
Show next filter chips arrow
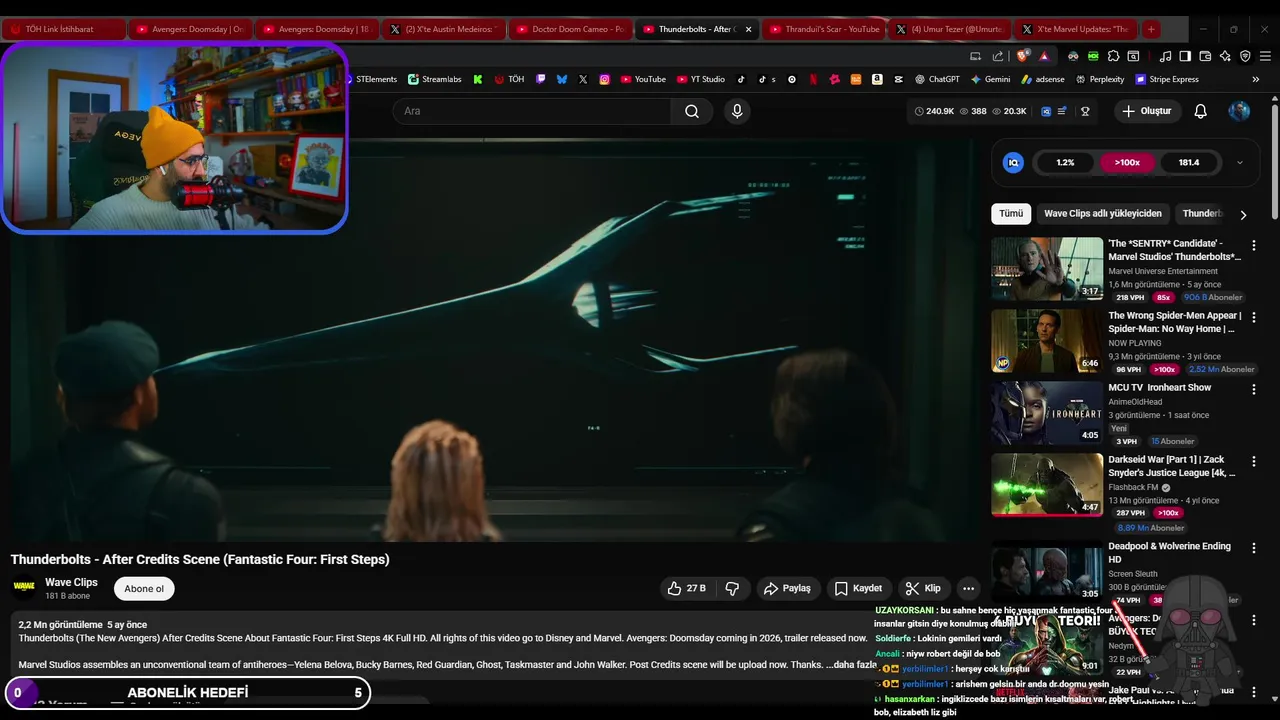(x=1243, y=214)
